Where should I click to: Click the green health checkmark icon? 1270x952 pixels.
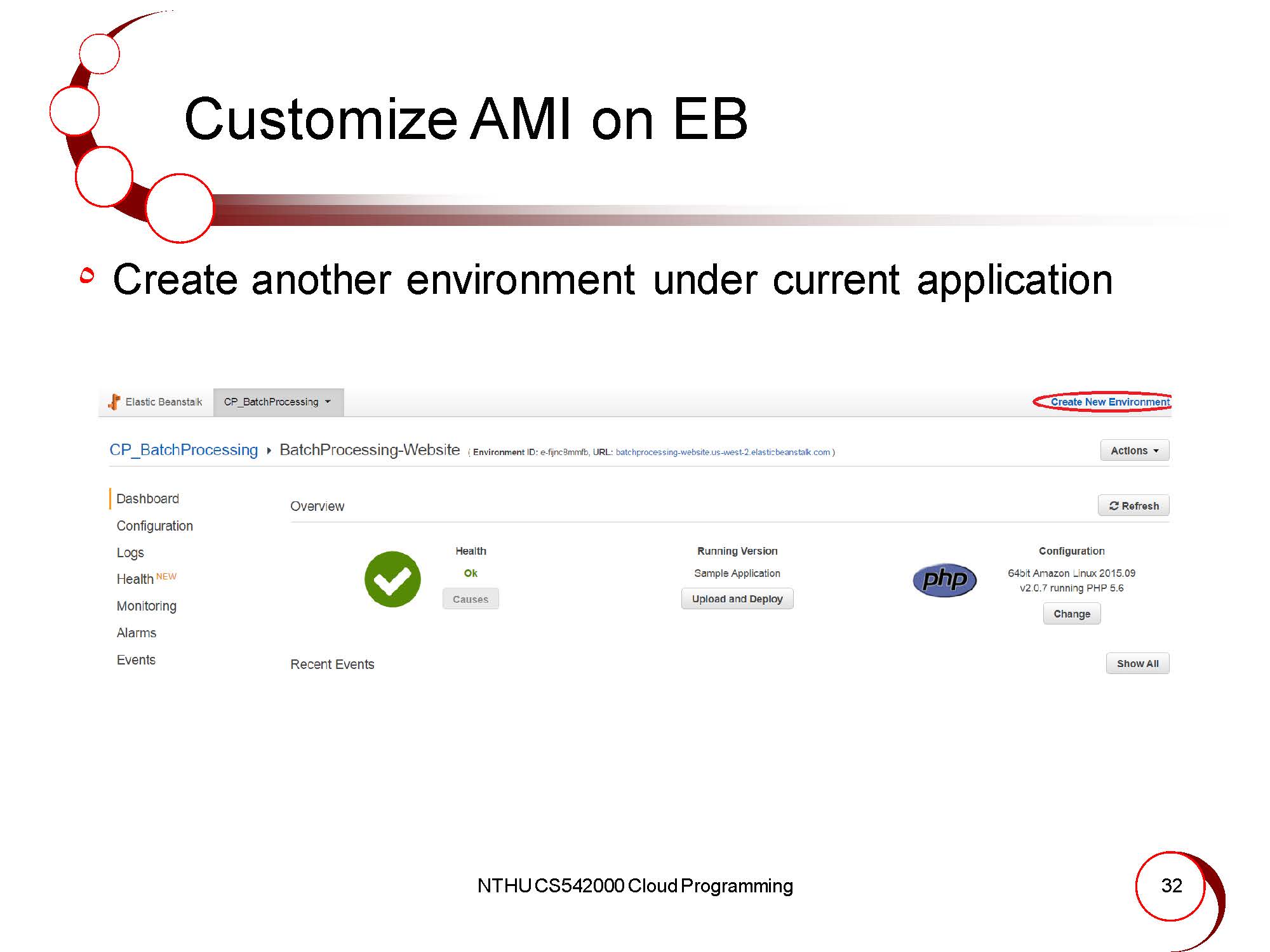coord(392,579)
